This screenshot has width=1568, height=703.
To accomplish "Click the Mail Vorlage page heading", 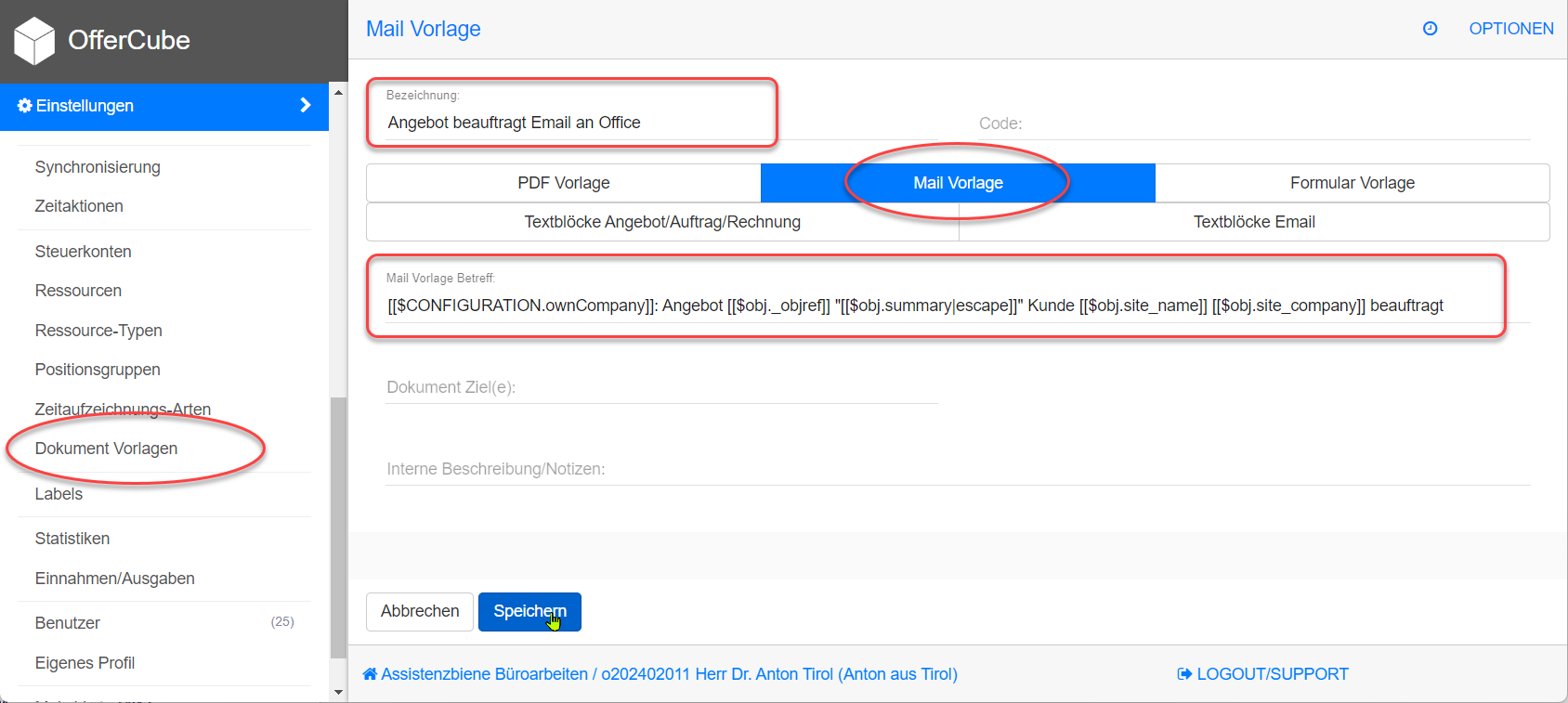I will pyautogui.click(x=424, y=29).
